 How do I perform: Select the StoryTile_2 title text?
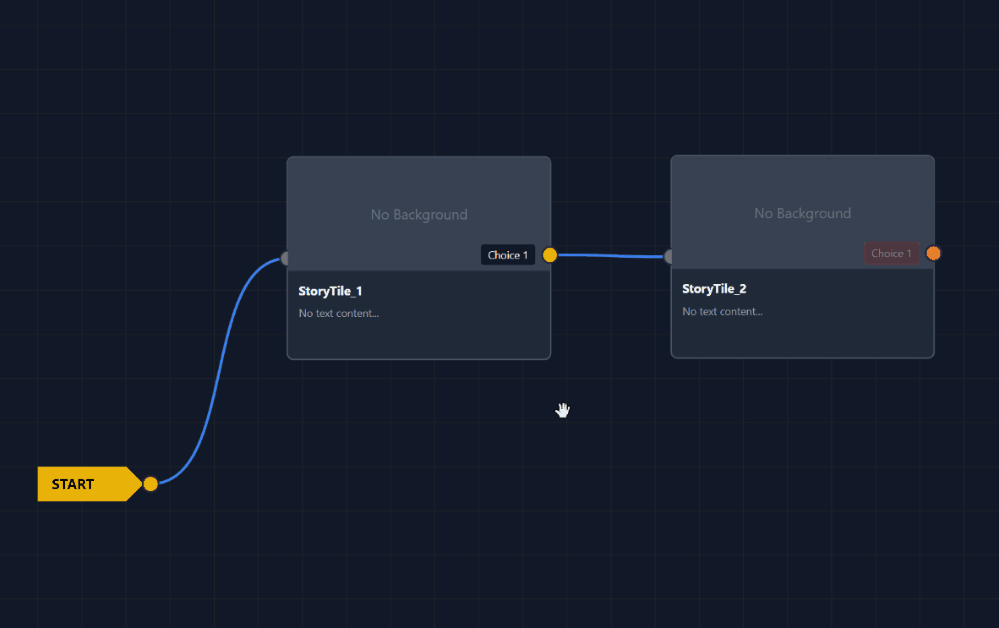coord(714,289)
